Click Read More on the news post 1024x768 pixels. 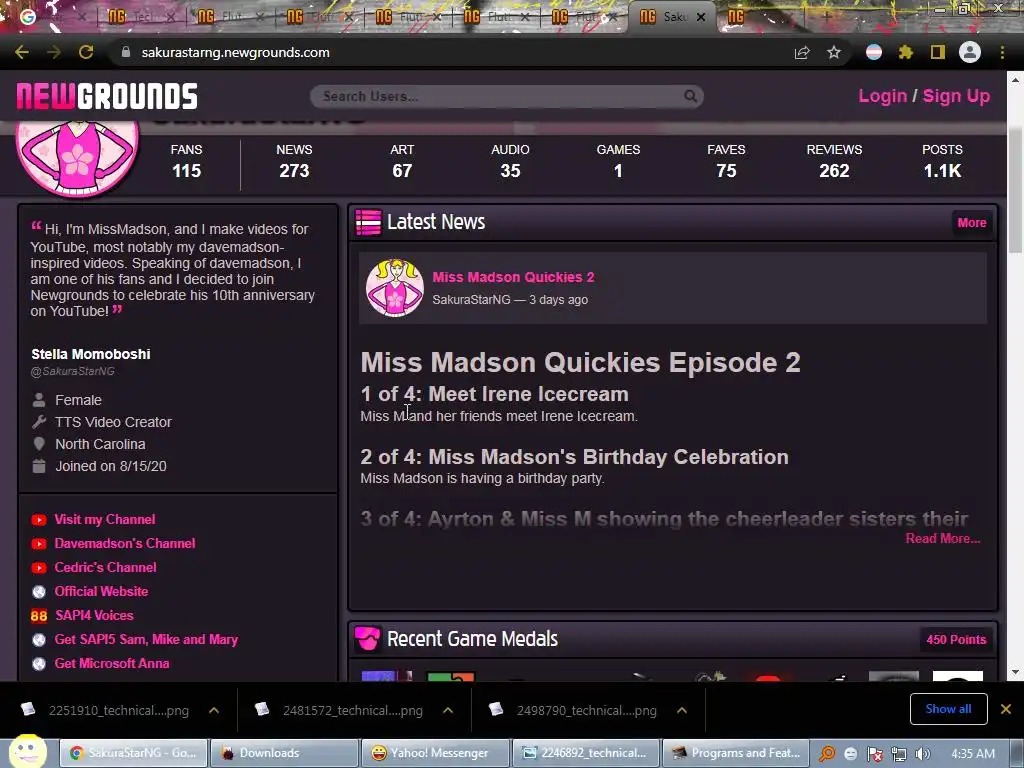pyautogui.click(x=942, y=539)
